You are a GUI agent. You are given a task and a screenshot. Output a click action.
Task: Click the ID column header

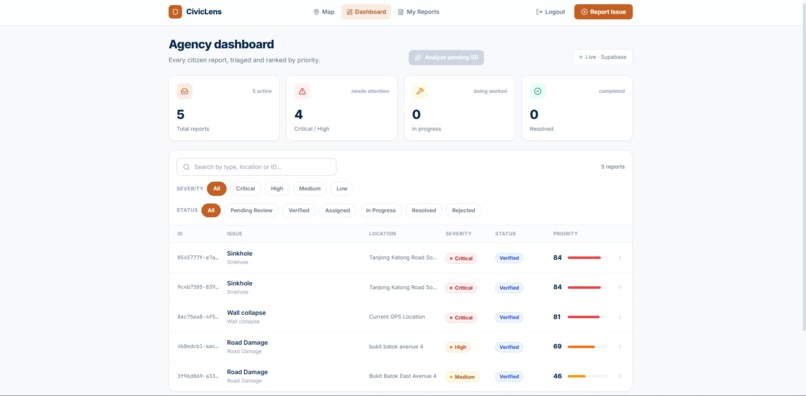click(x=180, y=234)
